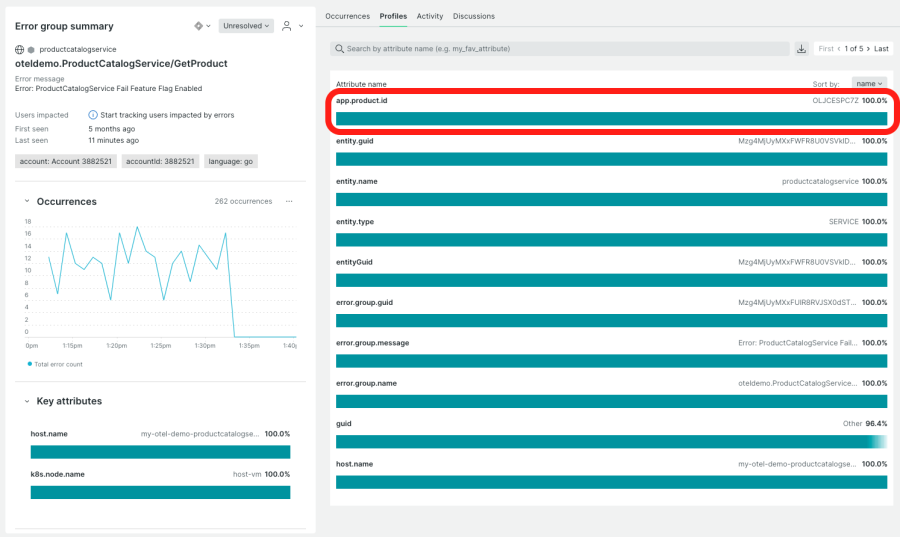Toggle the Total error count legend
The width and height of the screenshot is (900, 537).
55,364
